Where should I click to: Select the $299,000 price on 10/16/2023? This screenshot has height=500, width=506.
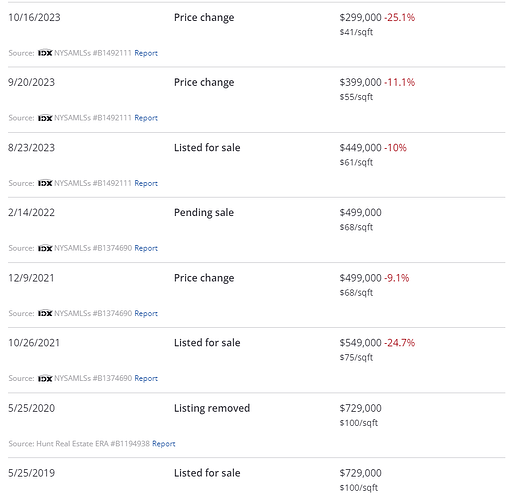360,17
